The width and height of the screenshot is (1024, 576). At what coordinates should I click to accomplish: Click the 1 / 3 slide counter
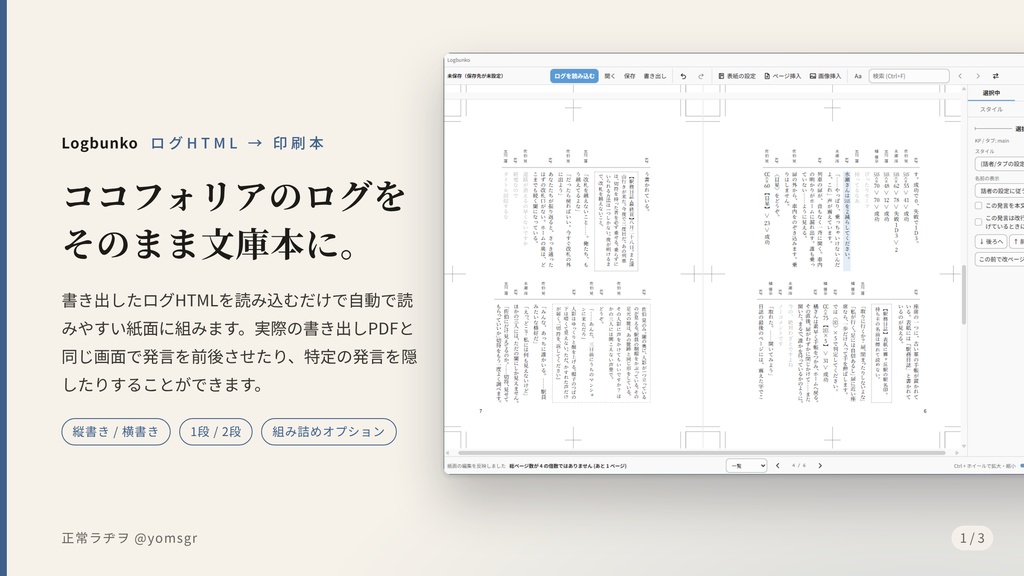coord(972,537)
